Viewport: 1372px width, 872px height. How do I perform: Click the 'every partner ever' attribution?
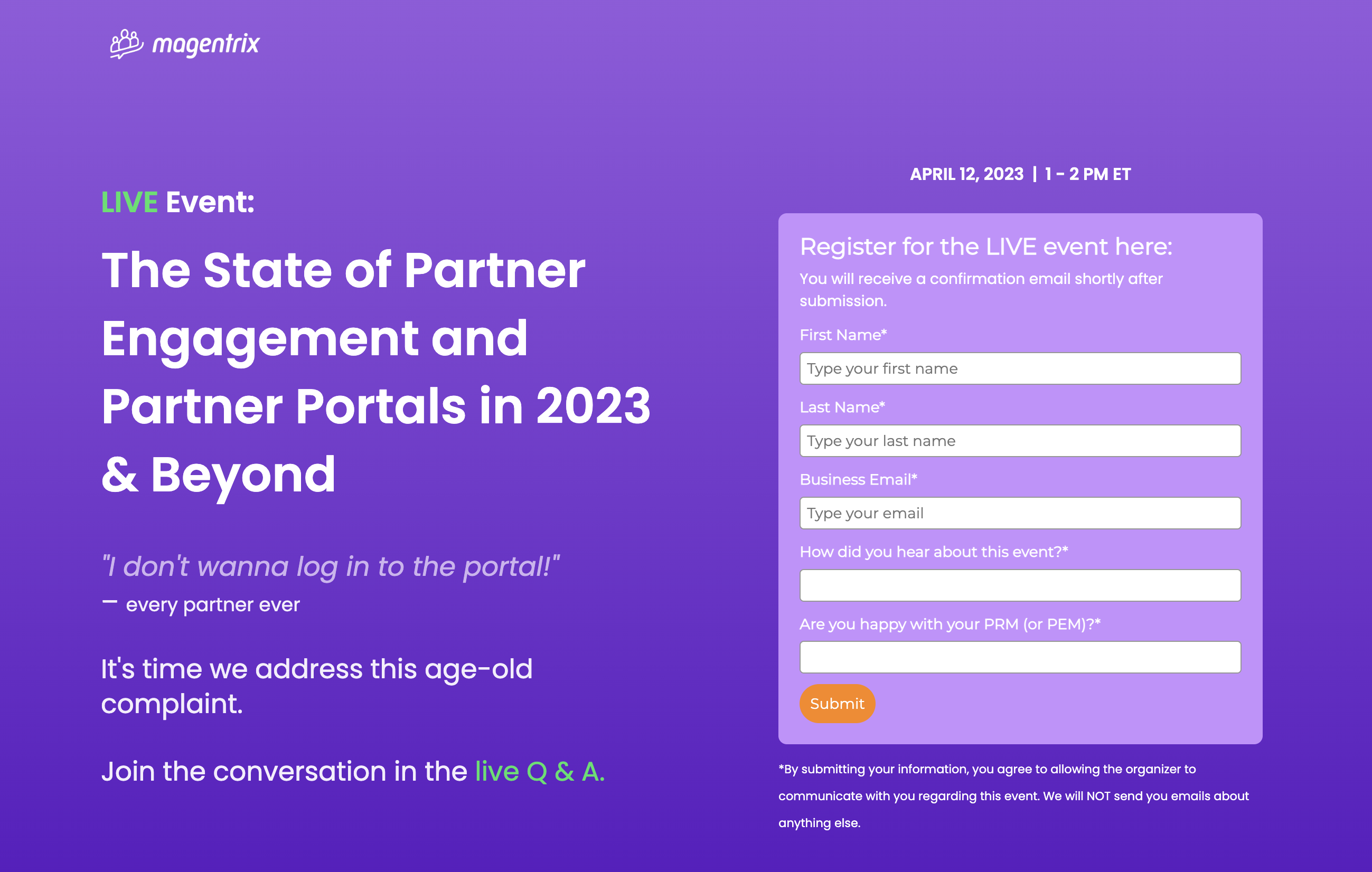click(212, 605)
